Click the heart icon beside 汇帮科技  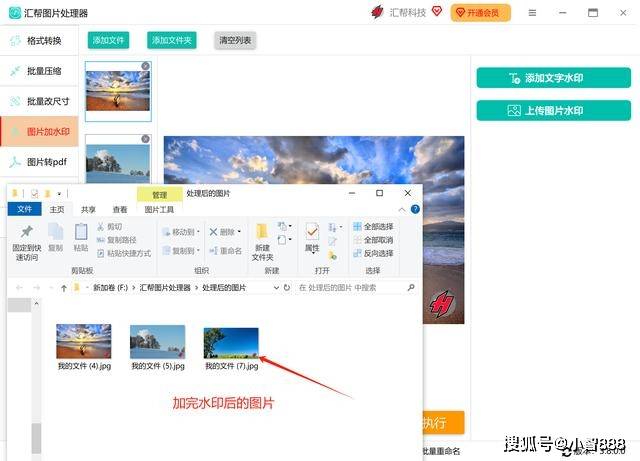click(437, 11)
